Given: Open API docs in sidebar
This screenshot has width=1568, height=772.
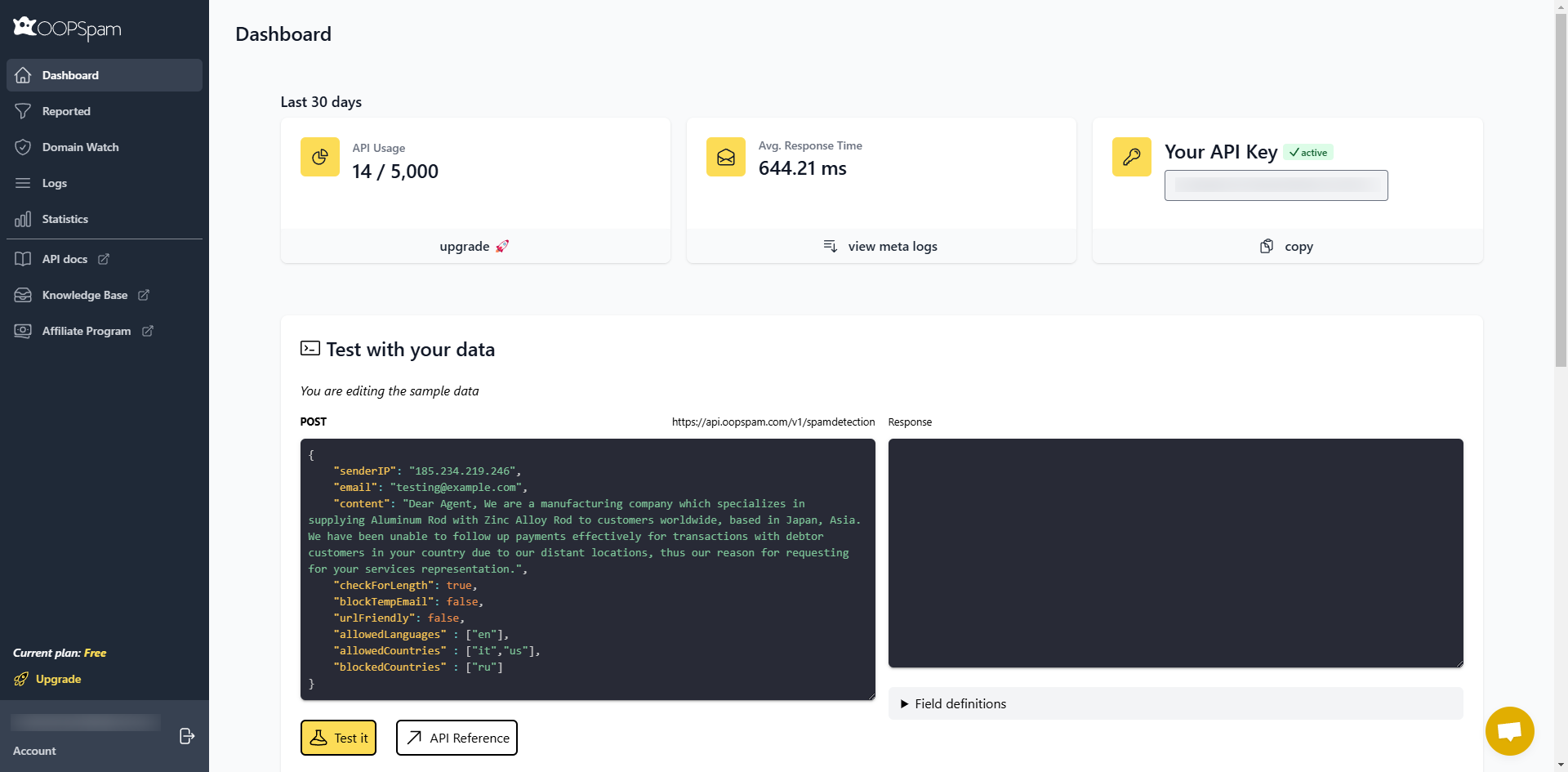Looking at the screenshot, I should (x=65, y=259).
